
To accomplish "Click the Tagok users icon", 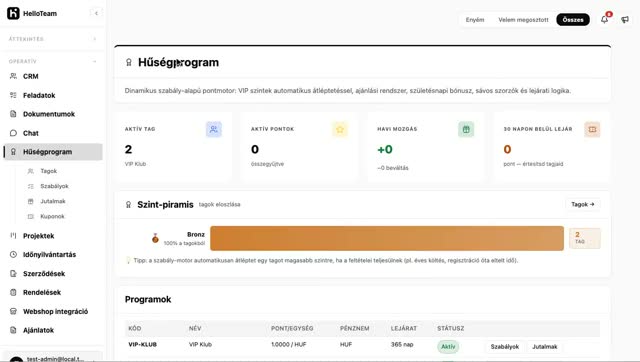I will point(31,171).
